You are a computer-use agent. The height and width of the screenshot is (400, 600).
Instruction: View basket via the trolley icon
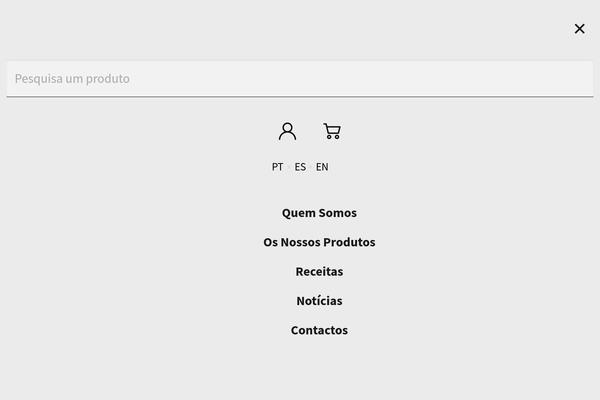pos(332,131)
